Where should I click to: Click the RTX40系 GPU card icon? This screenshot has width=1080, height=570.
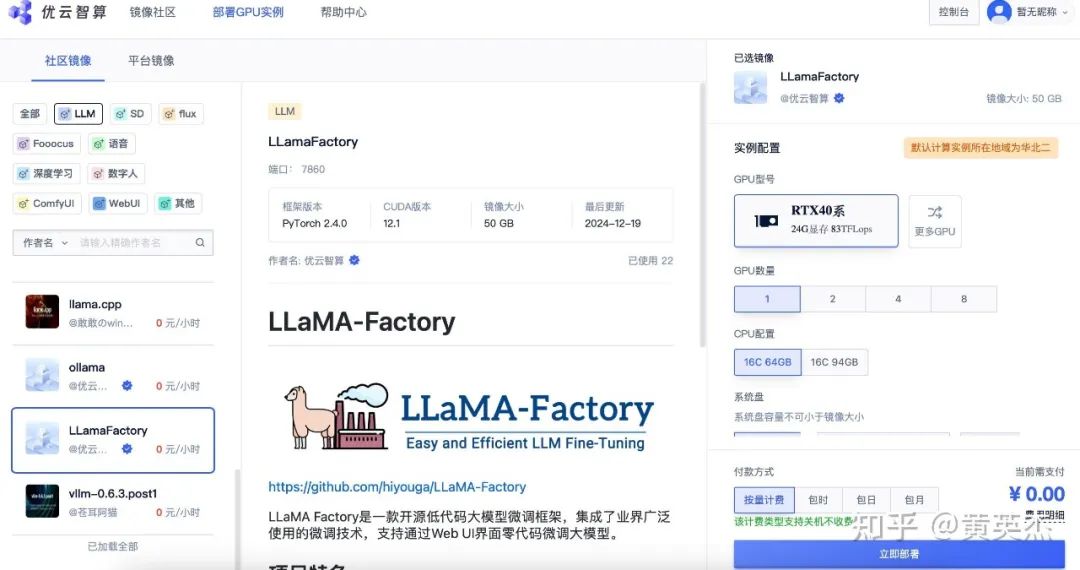(766, 221)
